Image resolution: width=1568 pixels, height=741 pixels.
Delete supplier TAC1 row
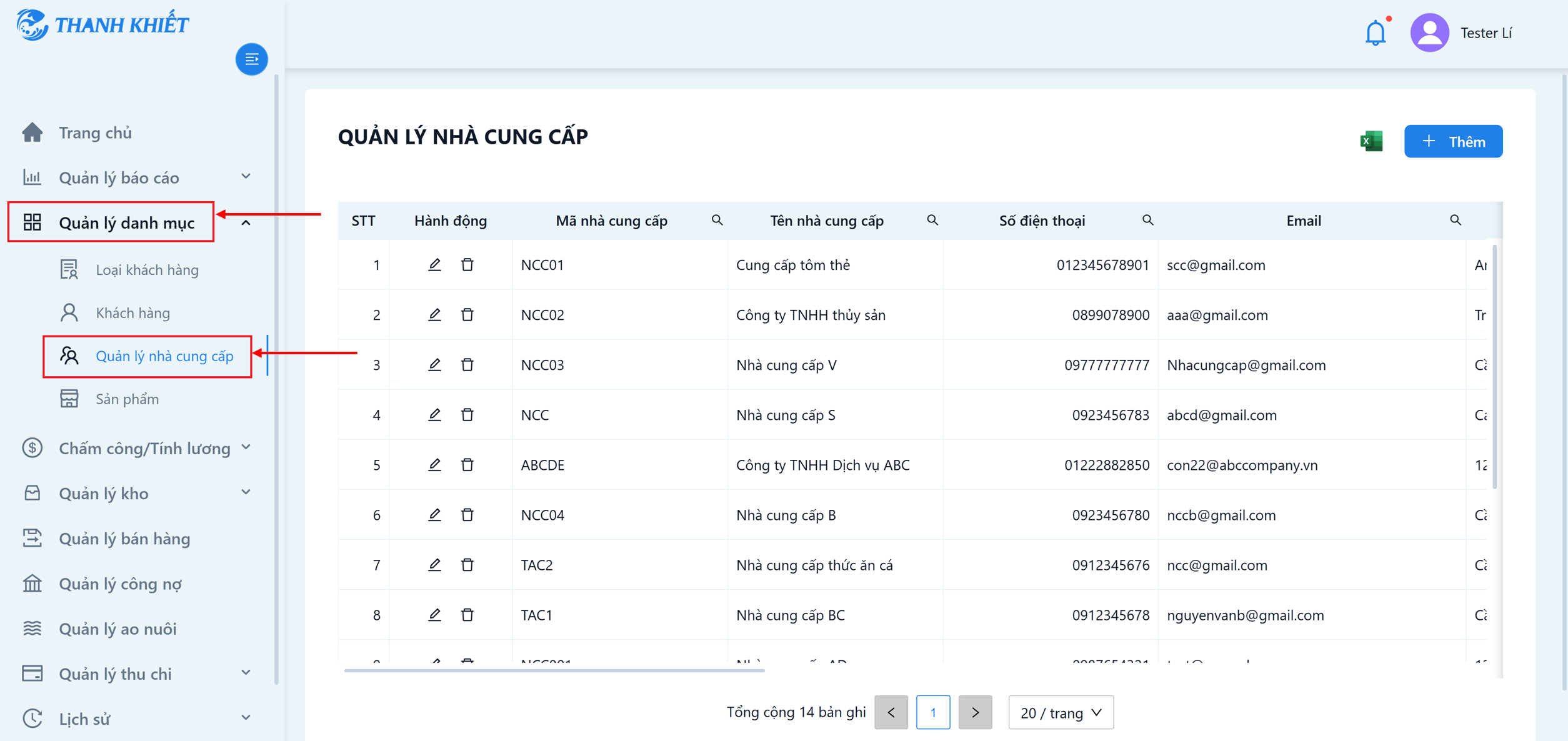coord(467,614)
